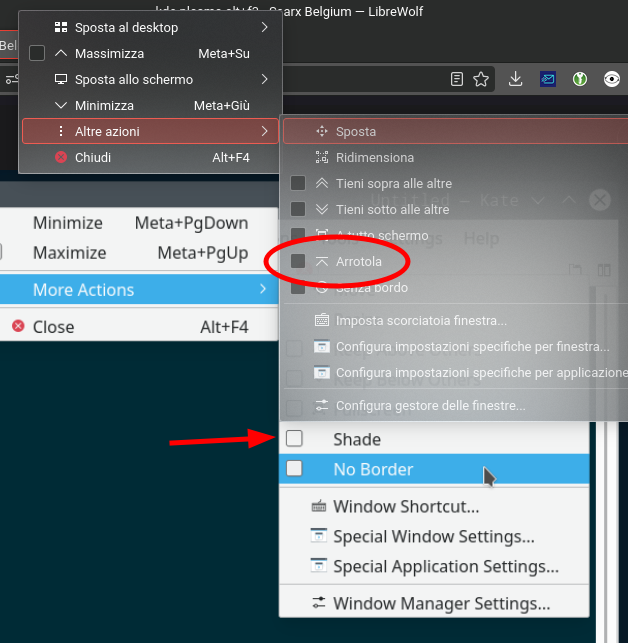
Task: Bookmark page with LibreWolf star icon
Action: [481, 79]
